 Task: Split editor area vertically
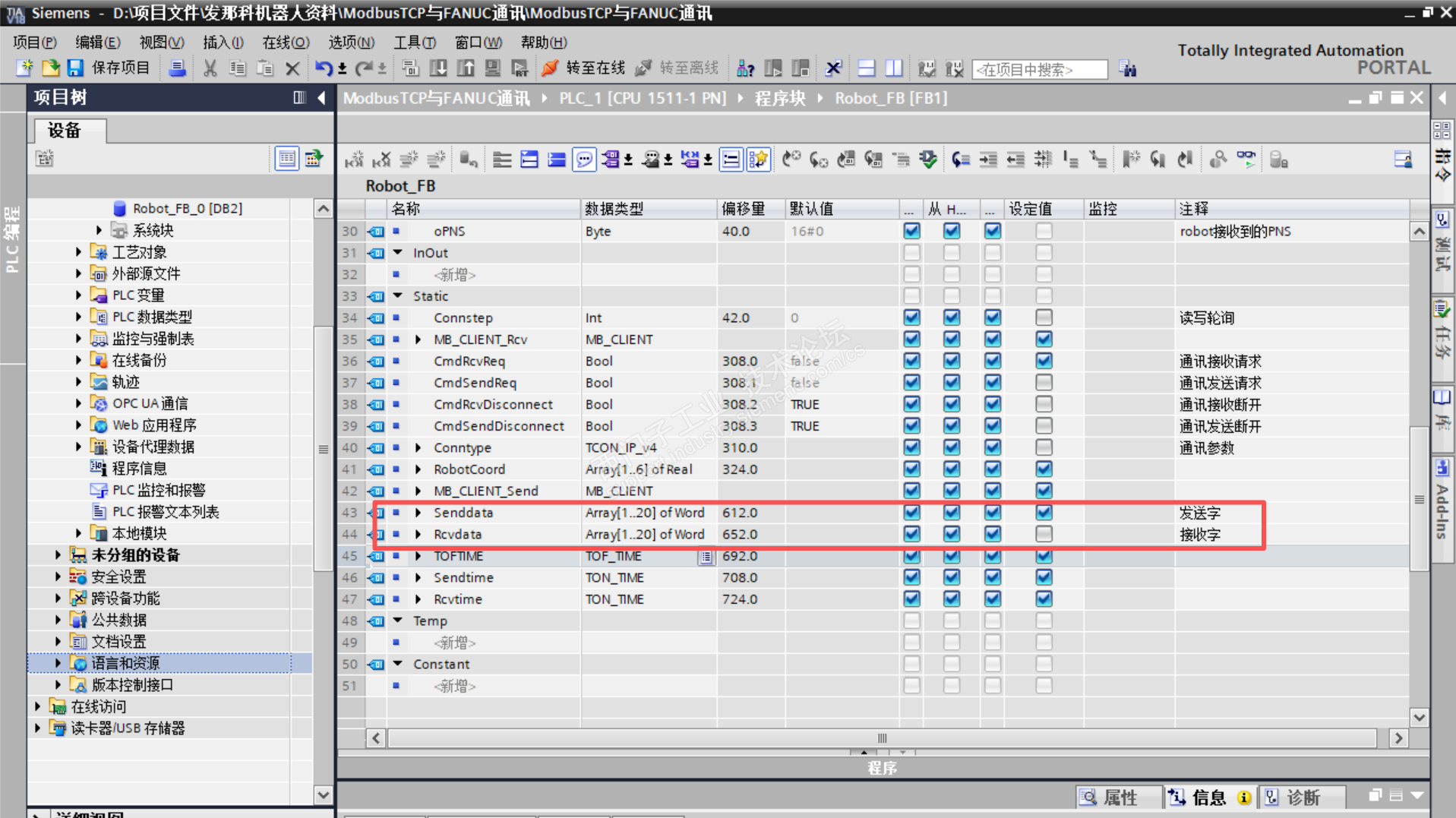894,68
